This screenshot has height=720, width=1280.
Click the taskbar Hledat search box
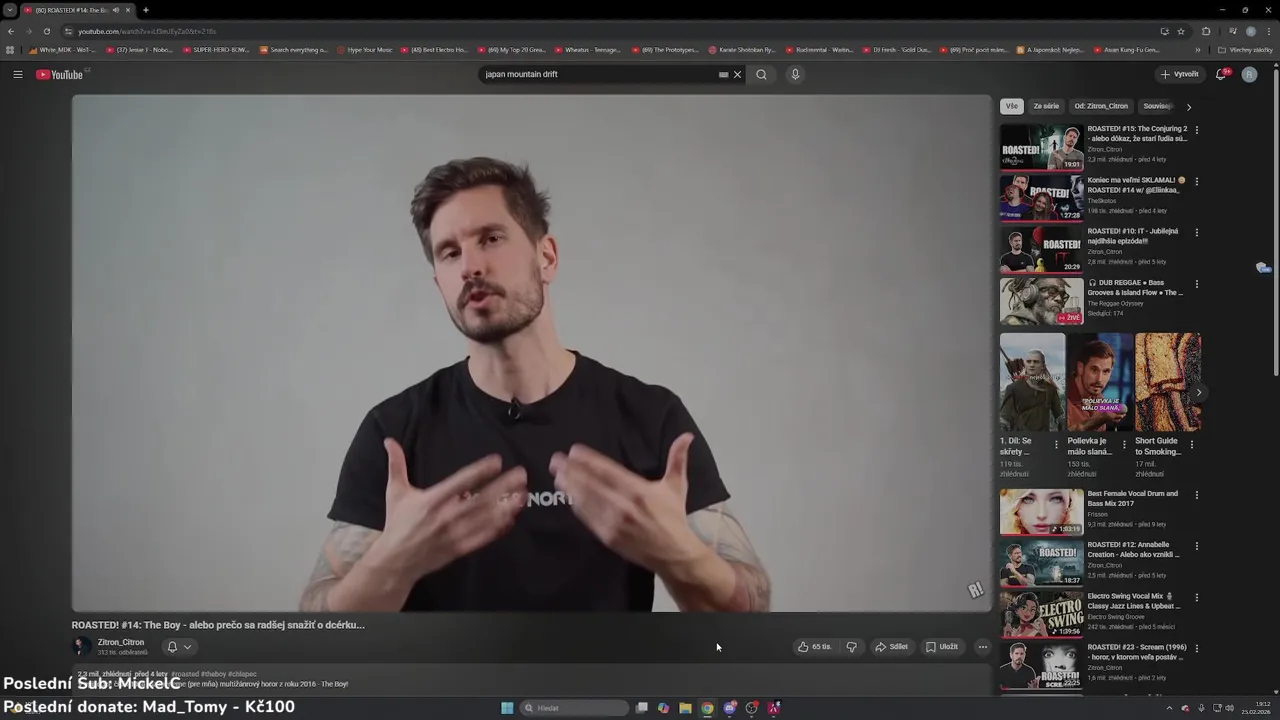click(x=575, y=708)
